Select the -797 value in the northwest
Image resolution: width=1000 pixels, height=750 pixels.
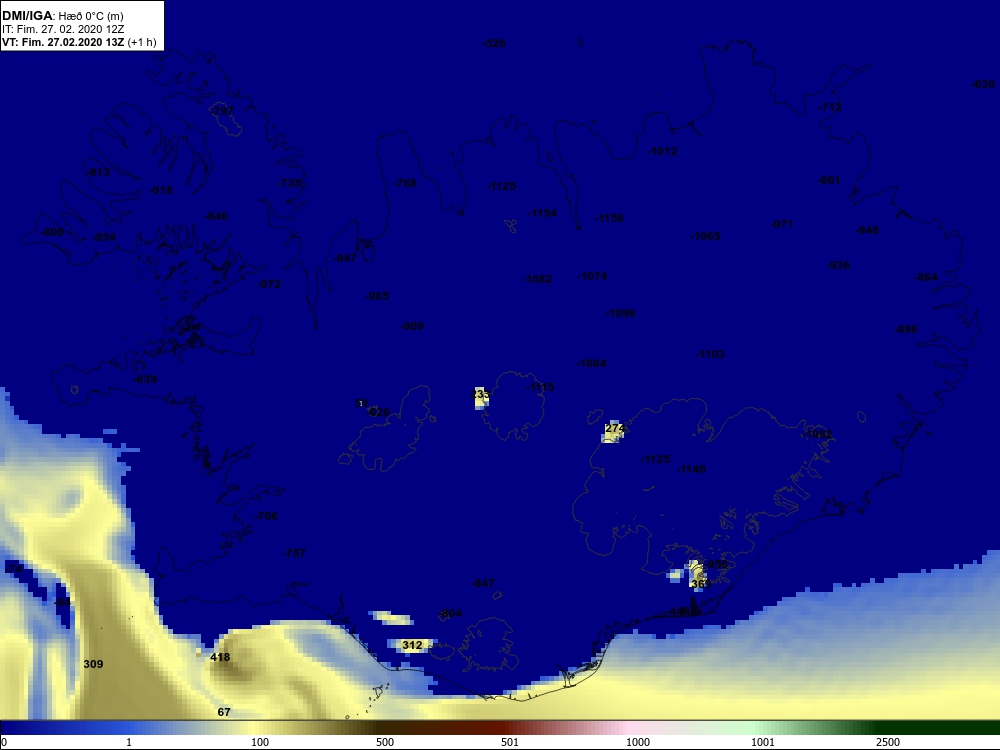(222, 112)
